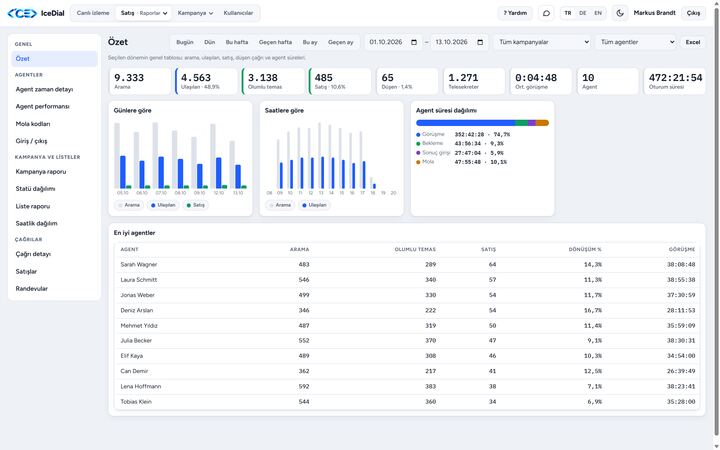Screen dimensions: 720x450
Task: Select the Dün date preset
Action: 209,42
